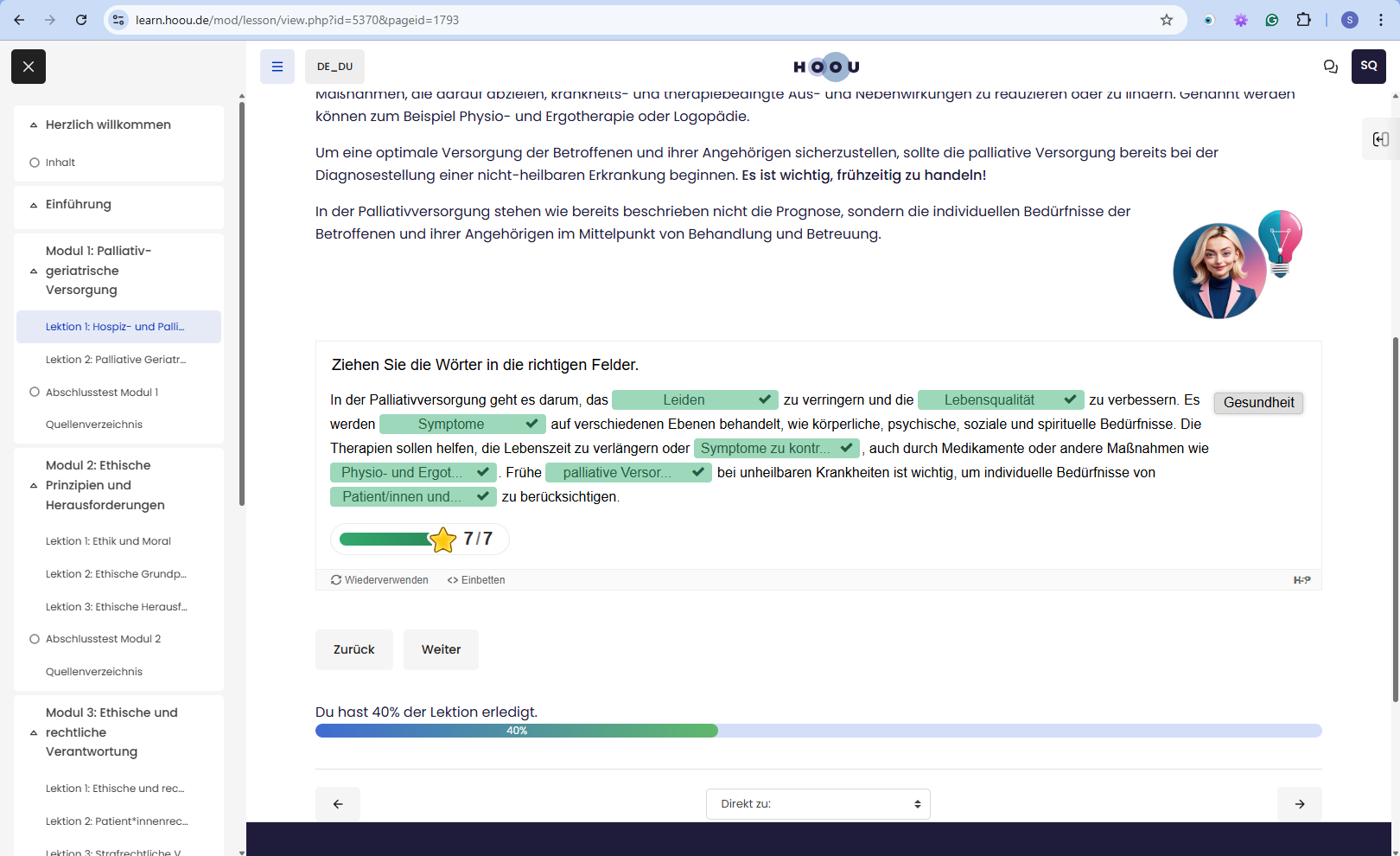The height and width of the screenshot is (856, 1400).
Task: Toggle the Abschlusstest Modul 2 completion circle
Action: tap(35, 639)
